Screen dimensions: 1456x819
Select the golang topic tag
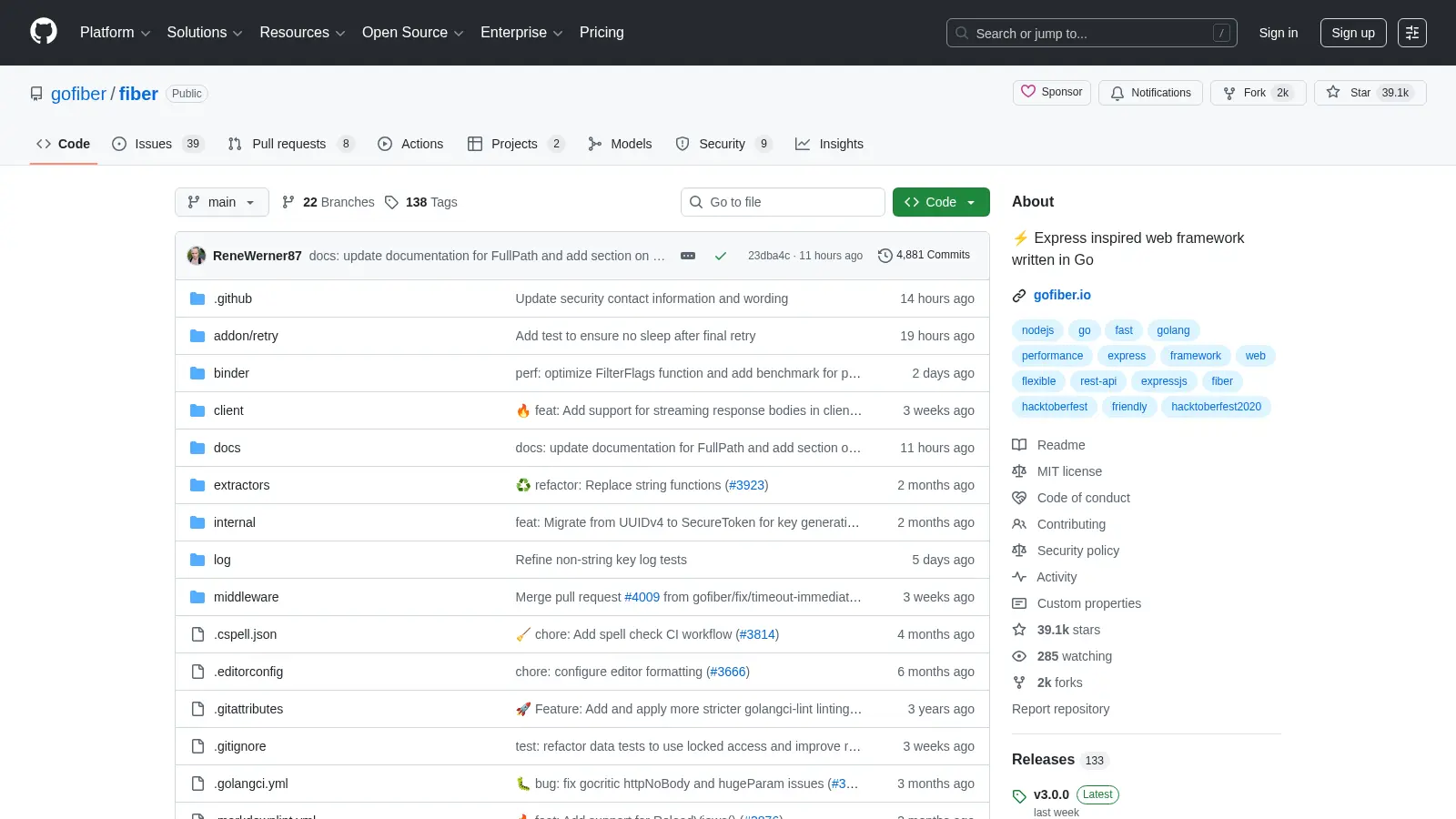point(1173,330)
